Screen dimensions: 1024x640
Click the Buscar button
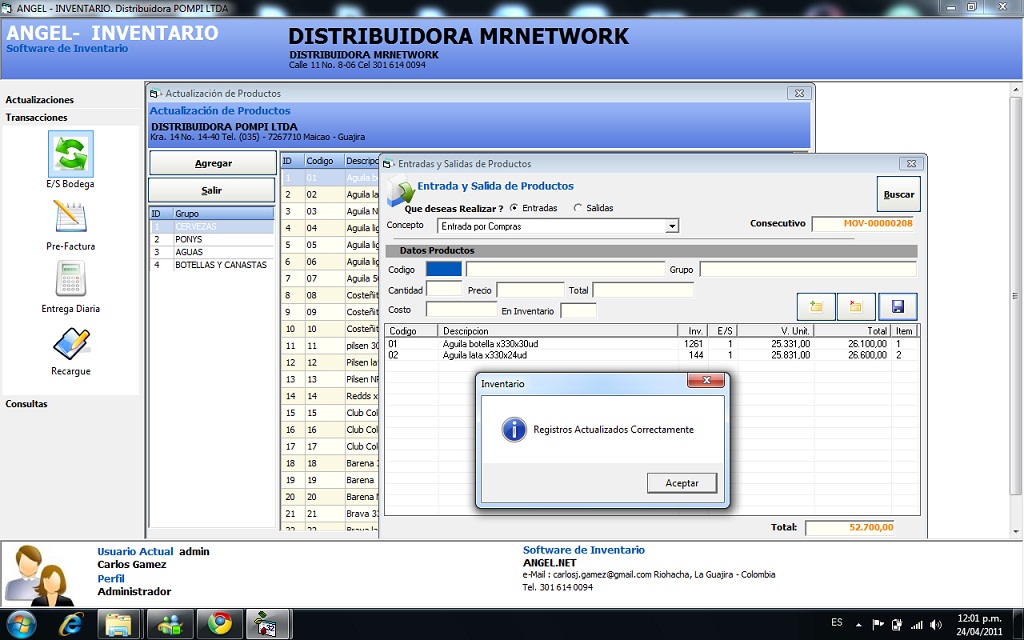[898, 194]
